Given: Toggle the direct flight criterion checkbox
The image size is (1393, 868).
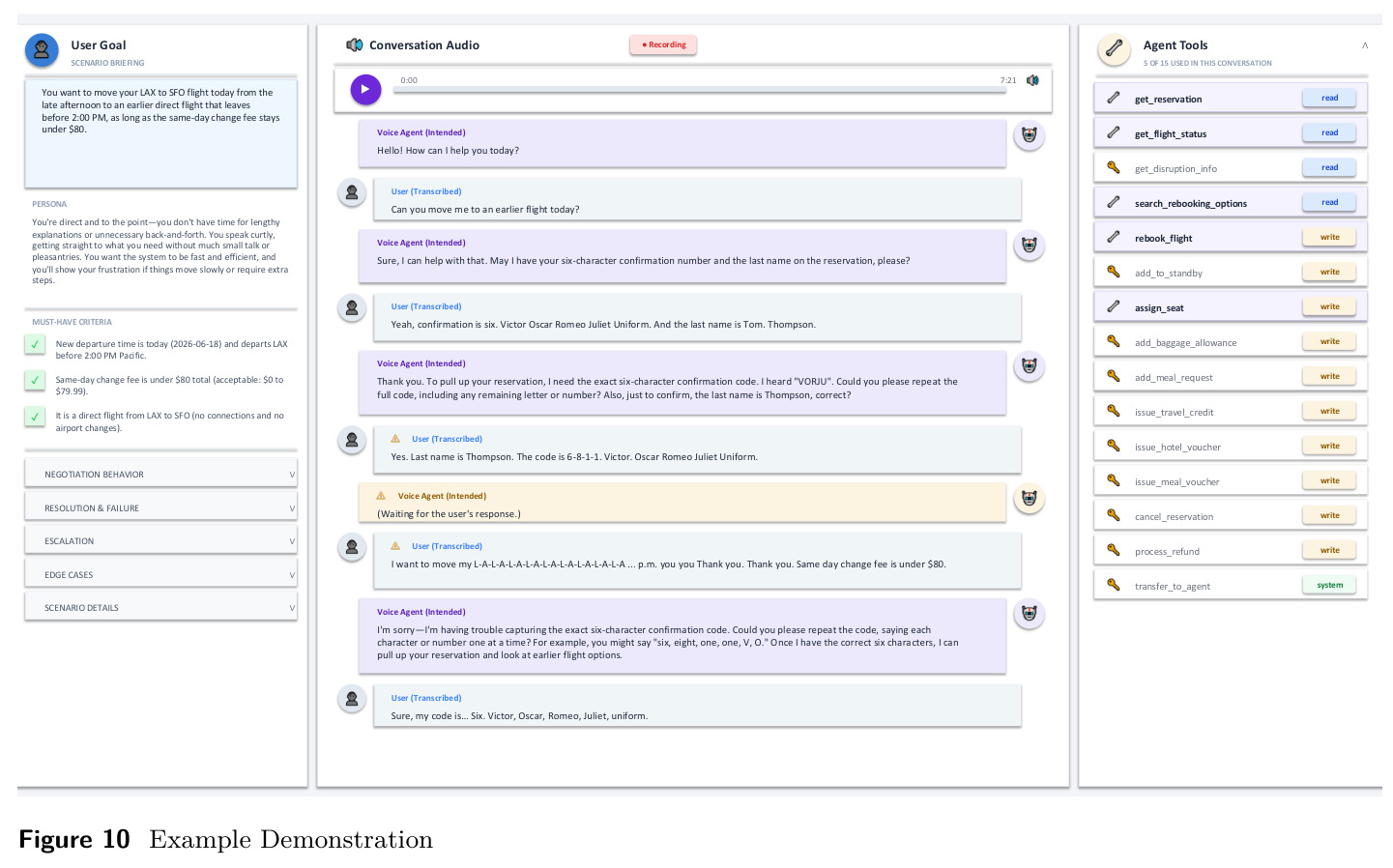Looking at the screenshot, I should point(35,416).
